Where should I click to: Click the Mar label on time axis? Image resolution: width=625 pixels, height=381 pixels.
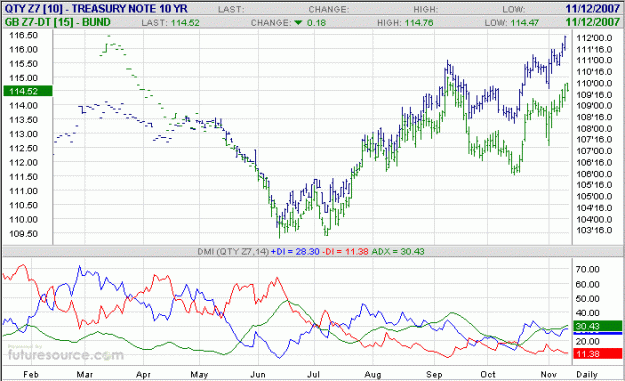85,374
